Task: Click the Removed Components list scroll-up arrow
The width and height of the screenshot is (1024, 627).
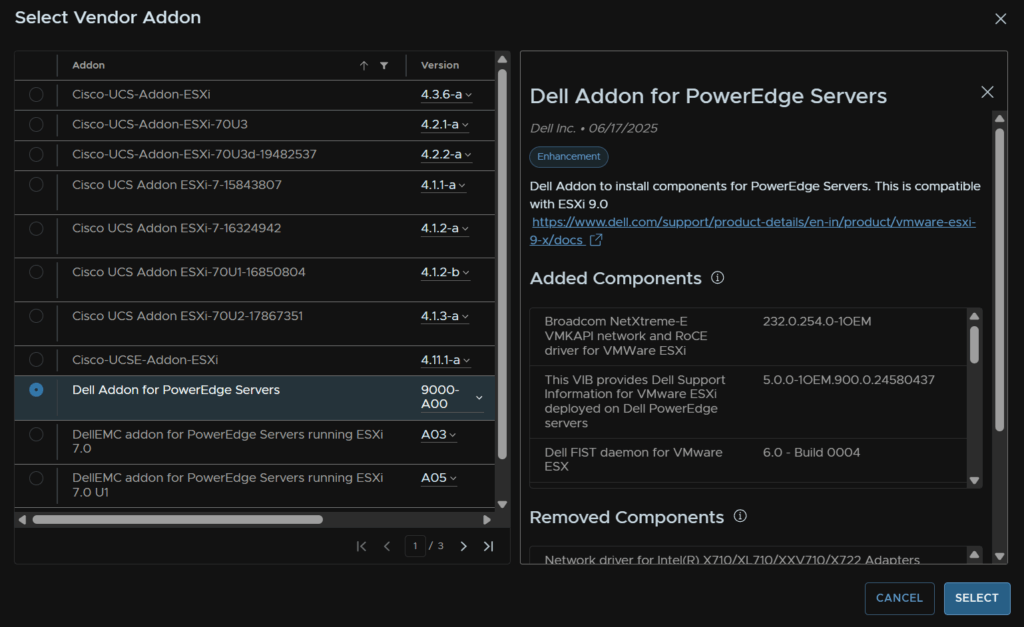Action: tap(974, 555)
